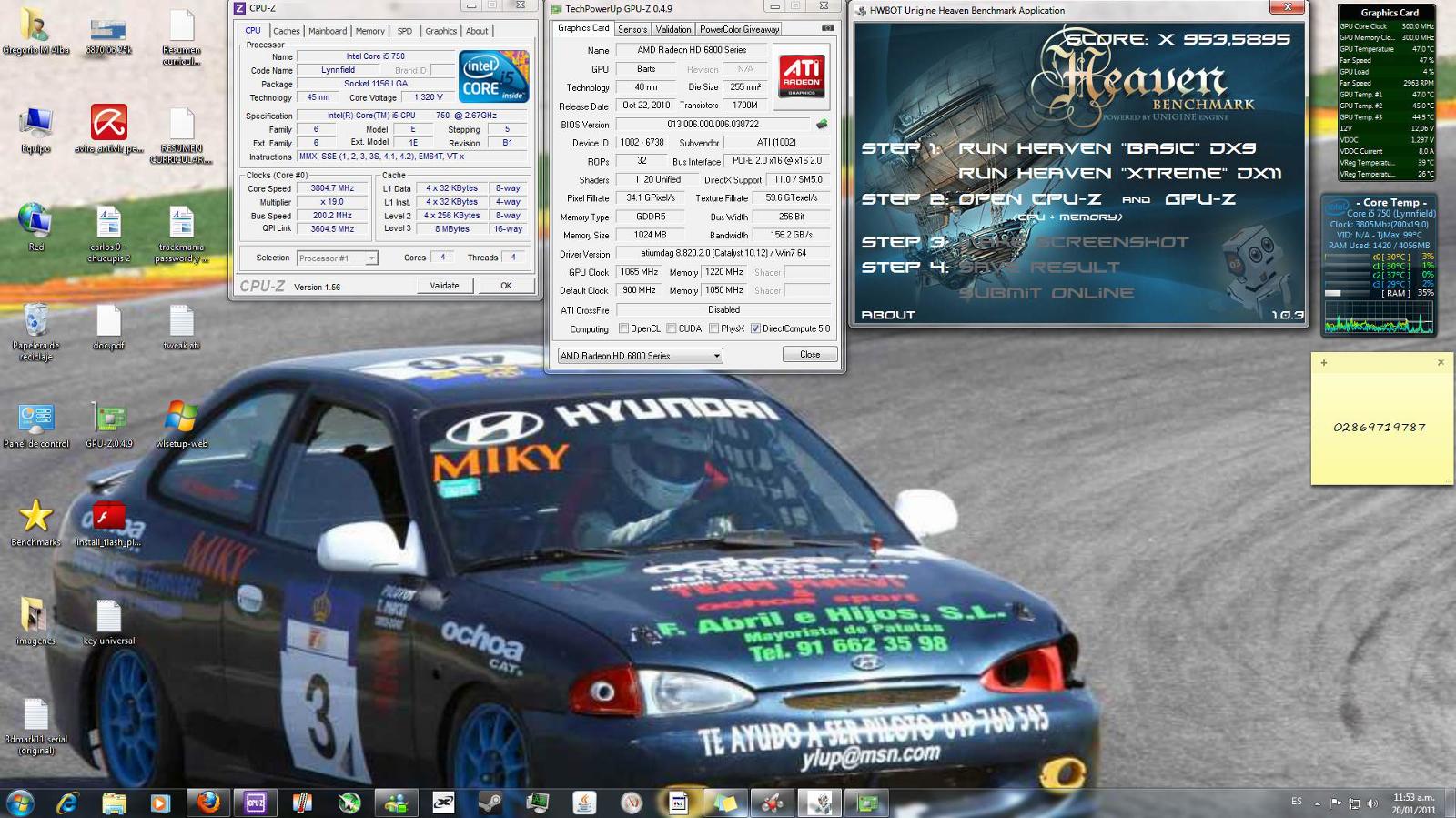Show hidden tray icons arrow
The width and height of the screenshot is (1456, 818).
point(1317,803)
